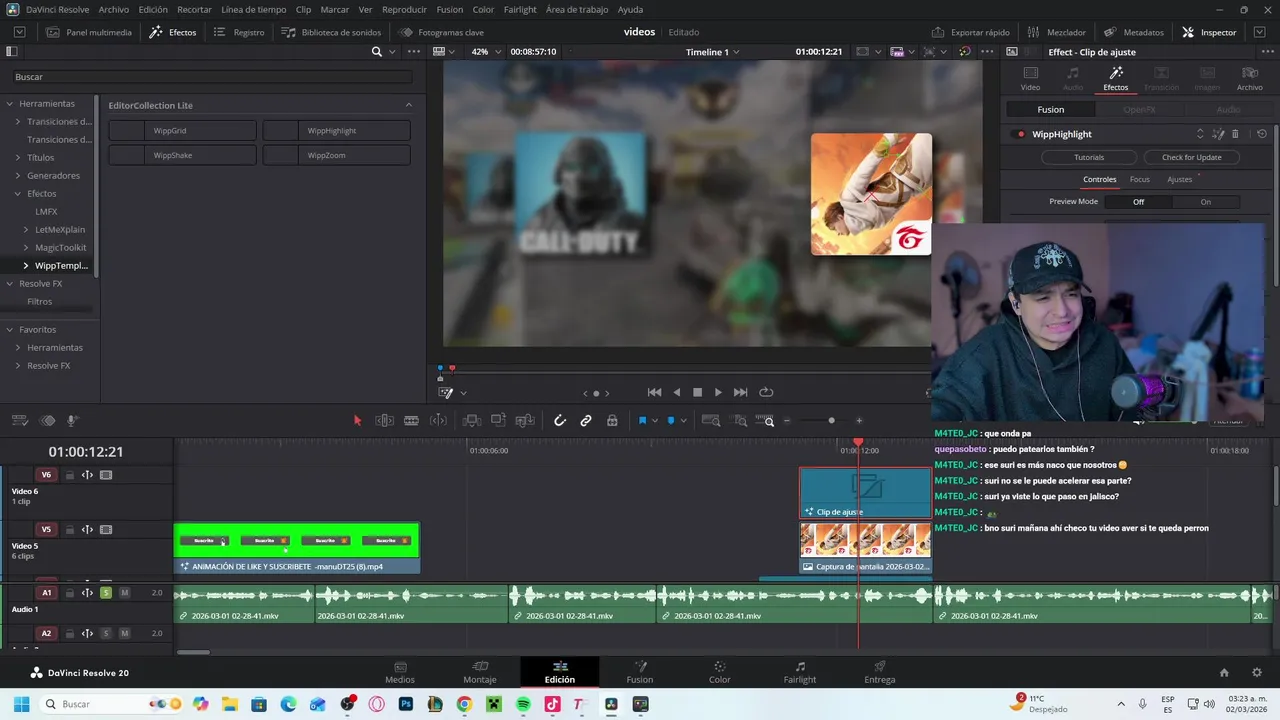Choose the WippZoom effect
The height and width of the screenshot is (720, 1280).
pyautogui.click(x=336, y=156)
